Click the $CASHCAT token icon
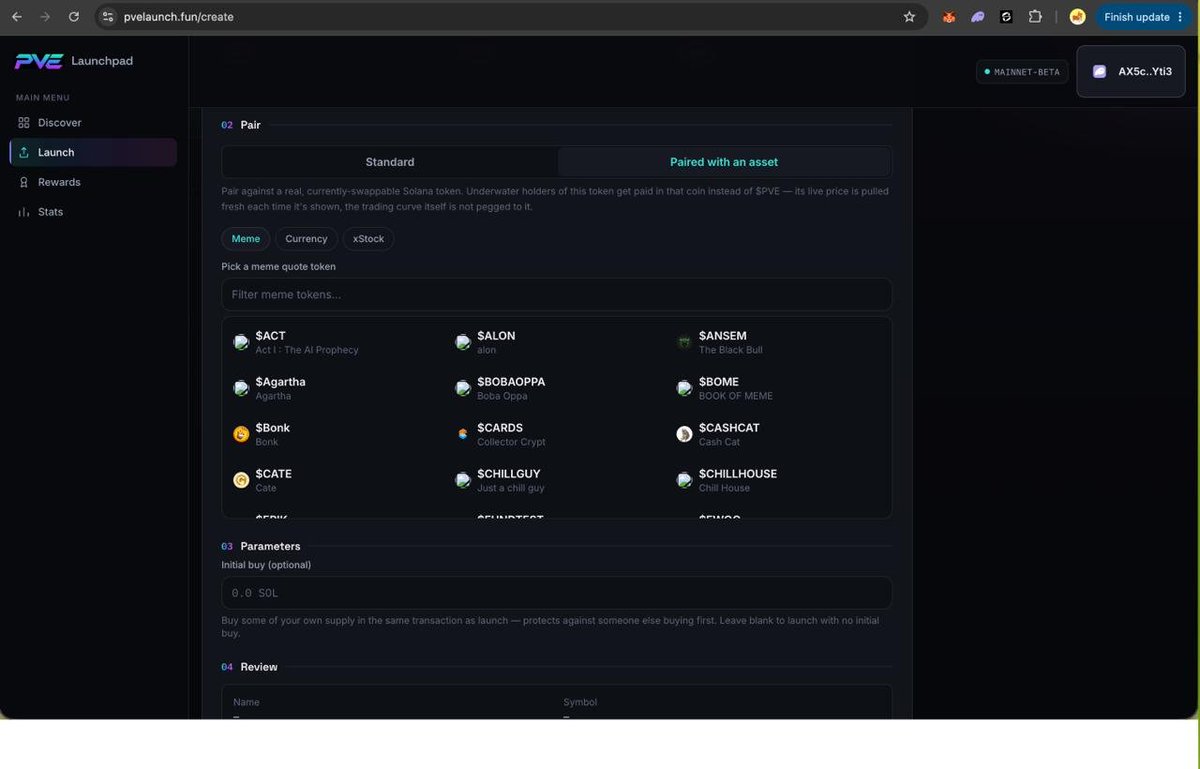The height and width of the screenshot is (769, 1200). coord(684,434)
